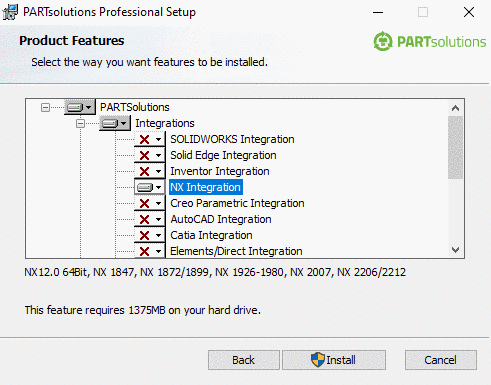Viewport: 491px width, 385px height.
Task: Select Inventor Integration in the feature tree
Action: click(220, 171)
